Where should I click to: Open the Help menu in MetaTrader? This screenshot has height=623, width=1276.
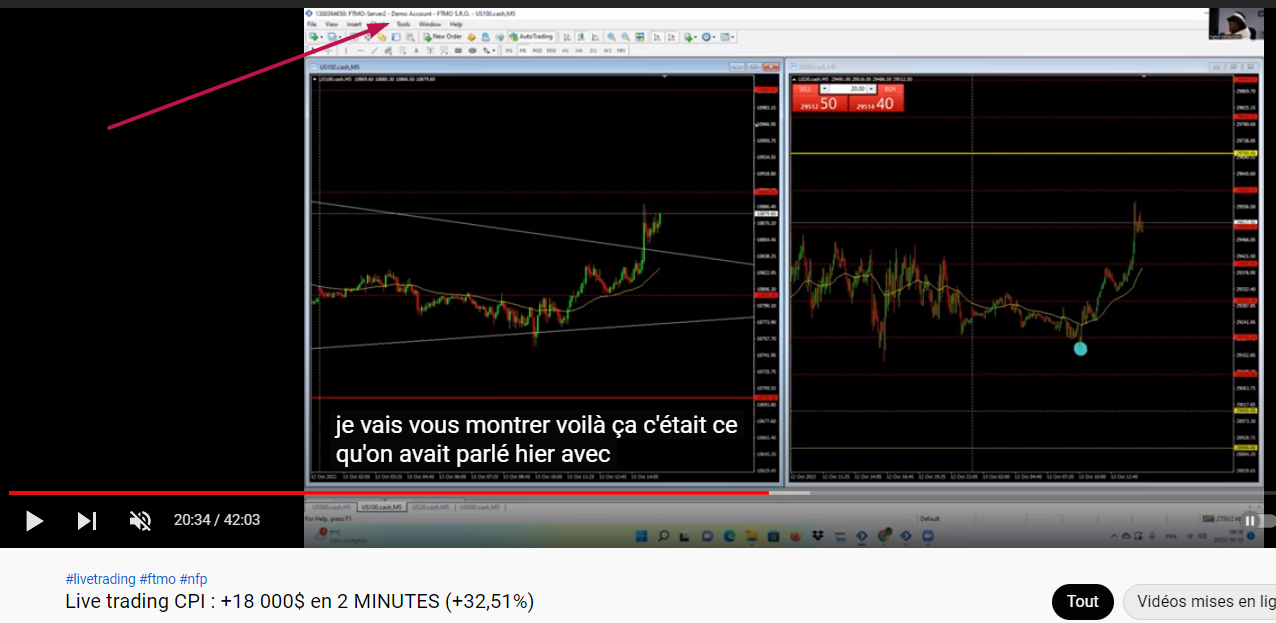456,24
